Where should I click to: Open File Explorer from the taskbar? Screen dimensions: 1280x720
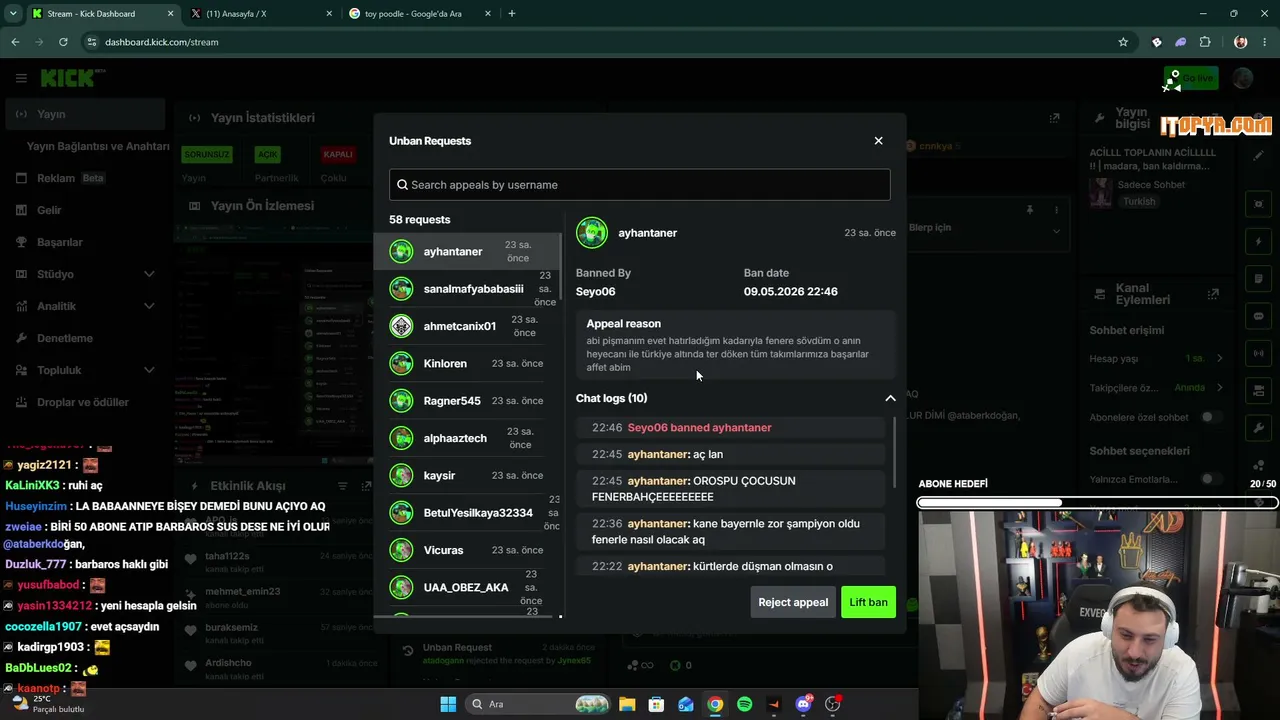626,704
